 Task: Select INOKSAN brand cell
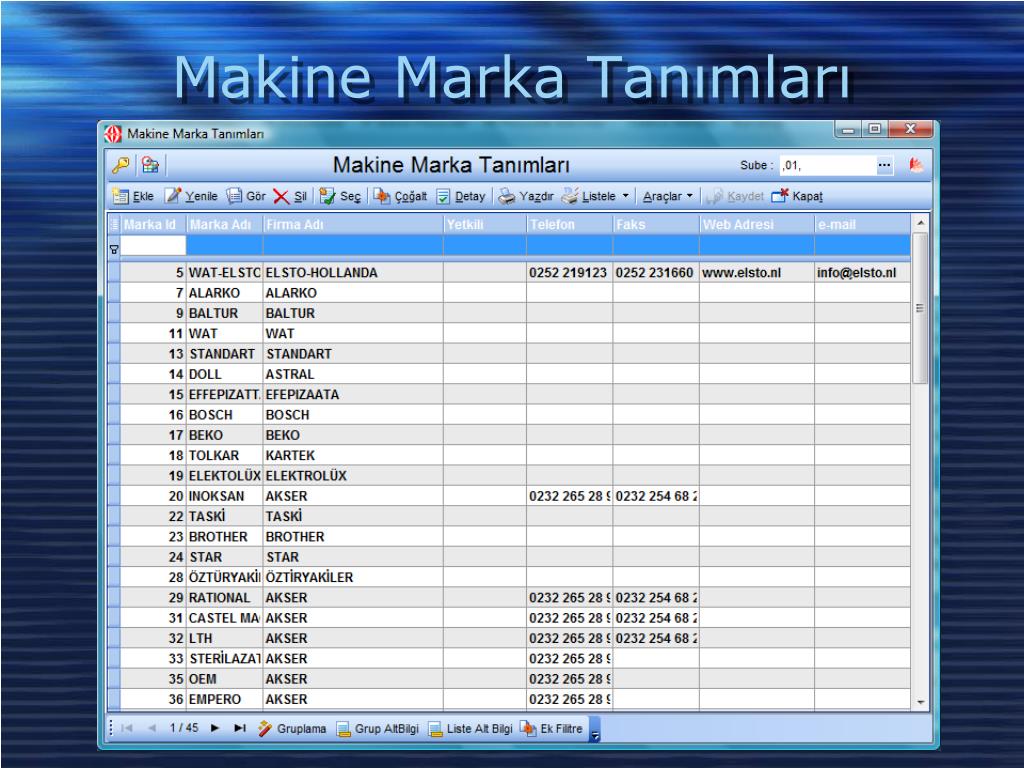[225, 496]
